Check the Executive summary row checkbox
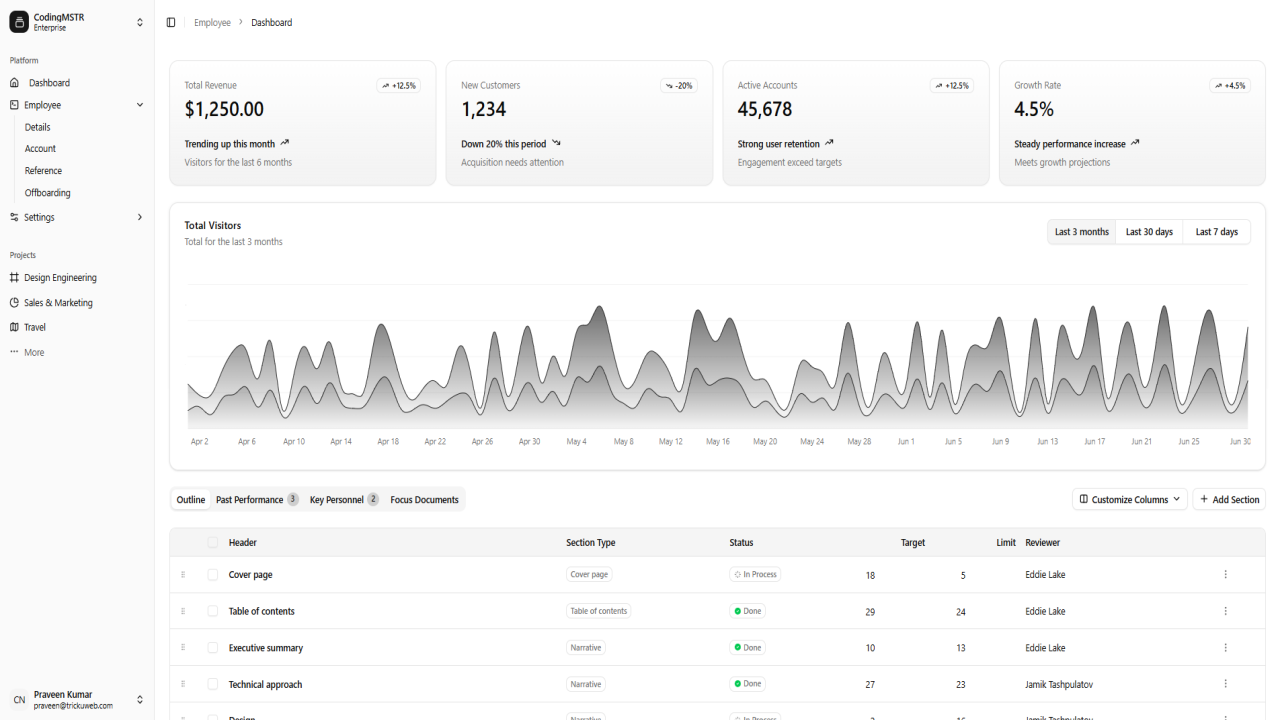 tap(212, 648)
